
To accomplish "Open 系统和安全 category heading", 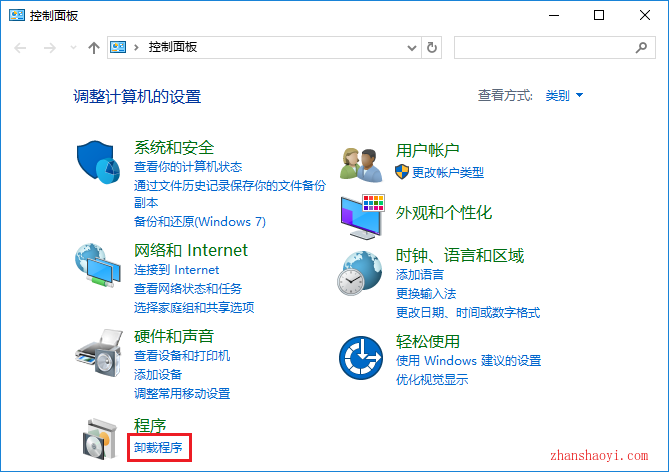I will point(174,148).
